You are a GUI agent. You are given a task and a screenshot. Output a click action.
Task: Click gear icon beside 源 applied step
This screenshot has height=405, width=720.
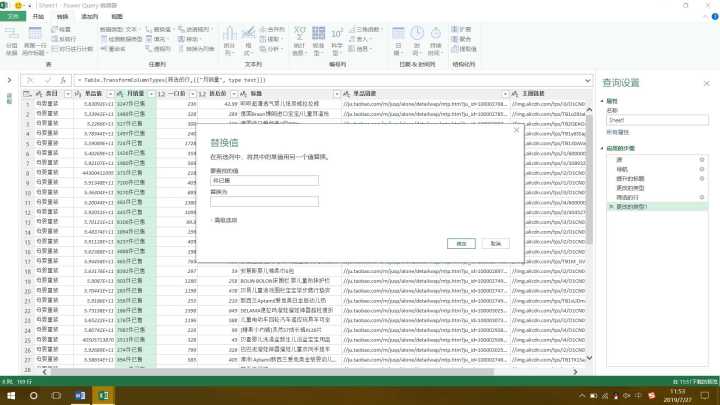click(701, 159)
